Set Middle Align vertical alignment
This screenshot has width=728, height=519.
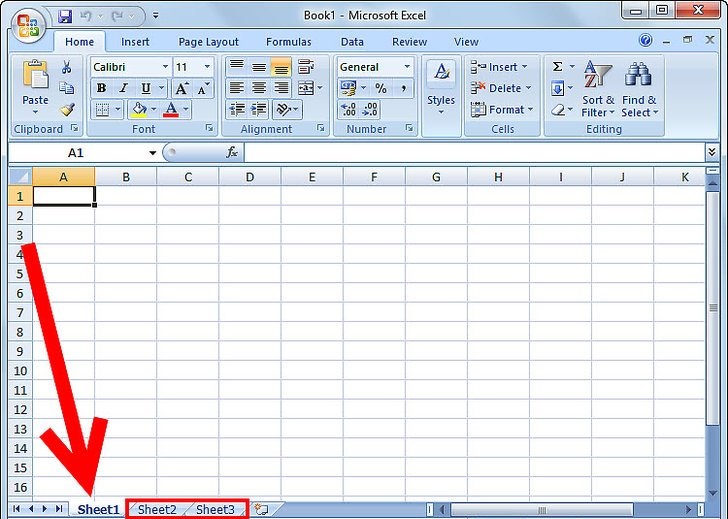[x=259, y=67]
